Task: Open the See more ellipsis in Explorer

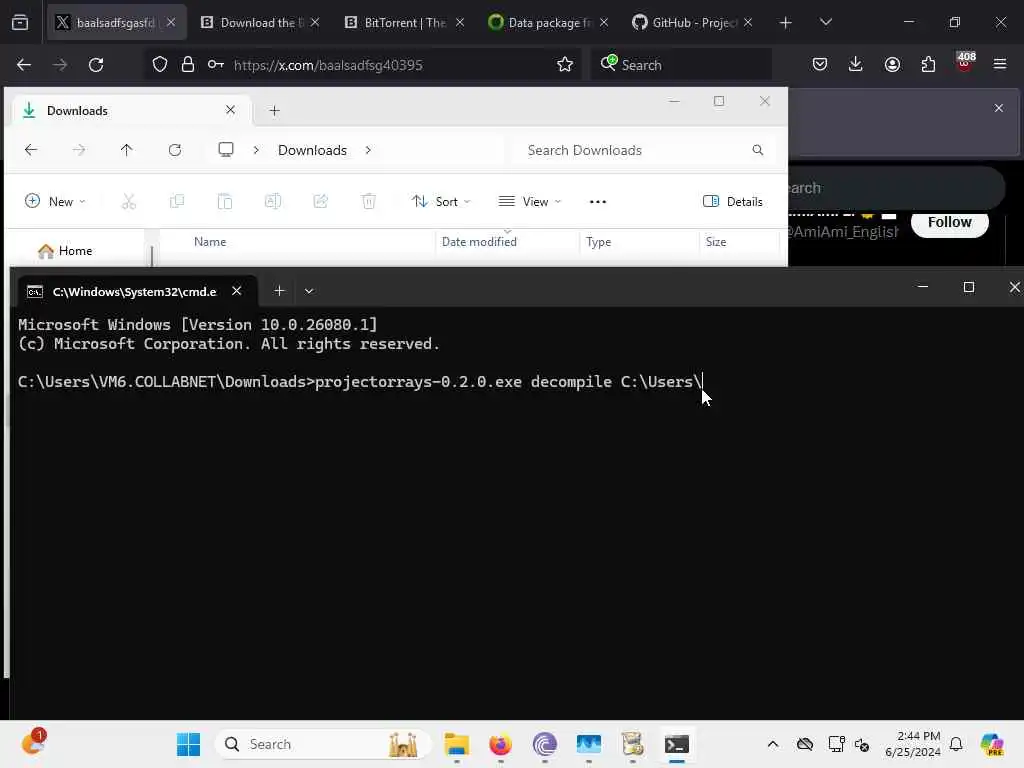Action: [x=598, y=201]
